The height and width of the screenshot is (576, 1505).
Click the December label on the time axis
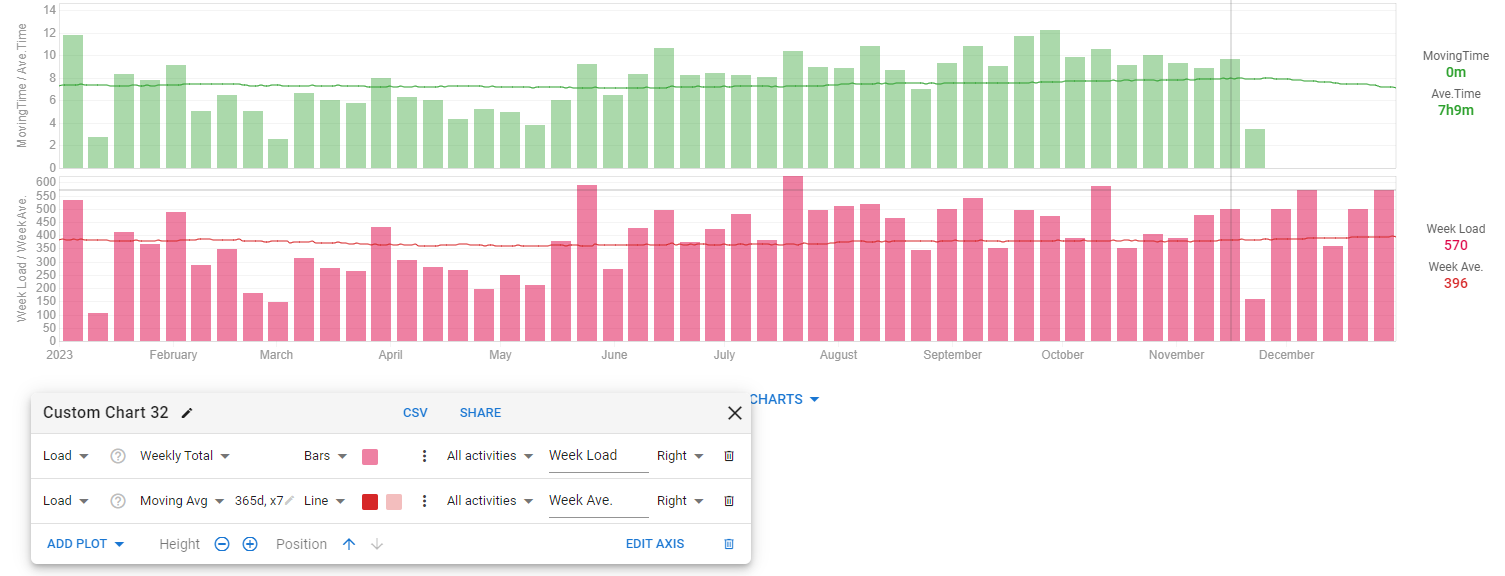(1286, 355)
